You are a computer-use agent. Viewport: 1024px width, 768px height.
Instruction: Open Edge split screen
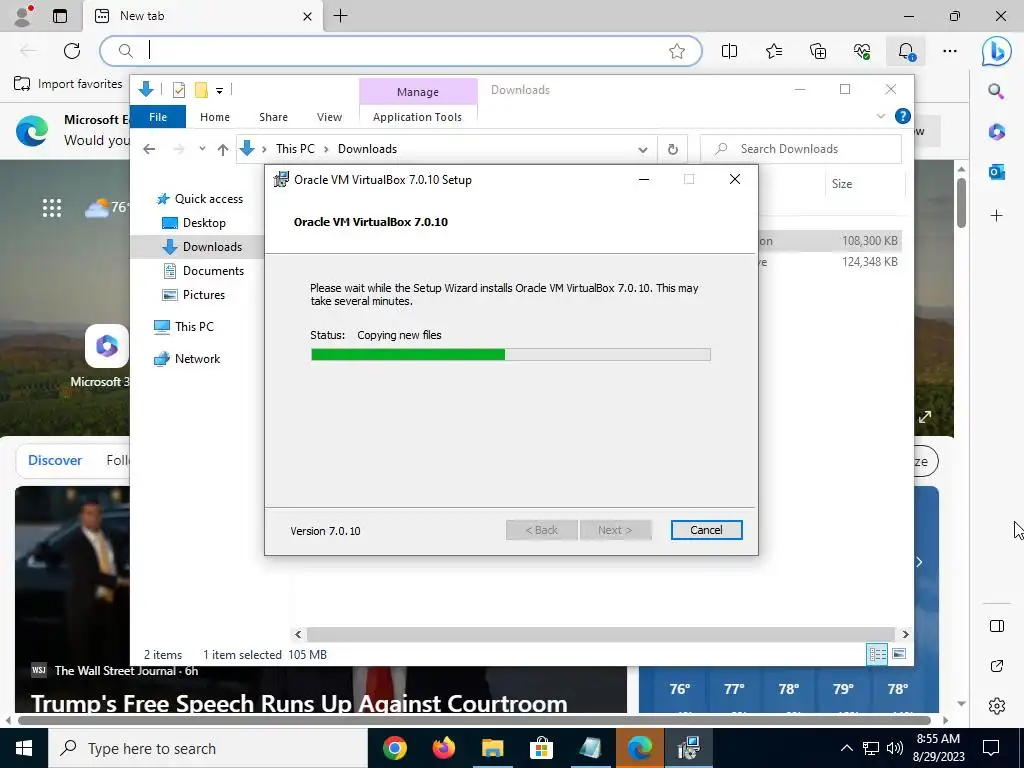(729, 51)
